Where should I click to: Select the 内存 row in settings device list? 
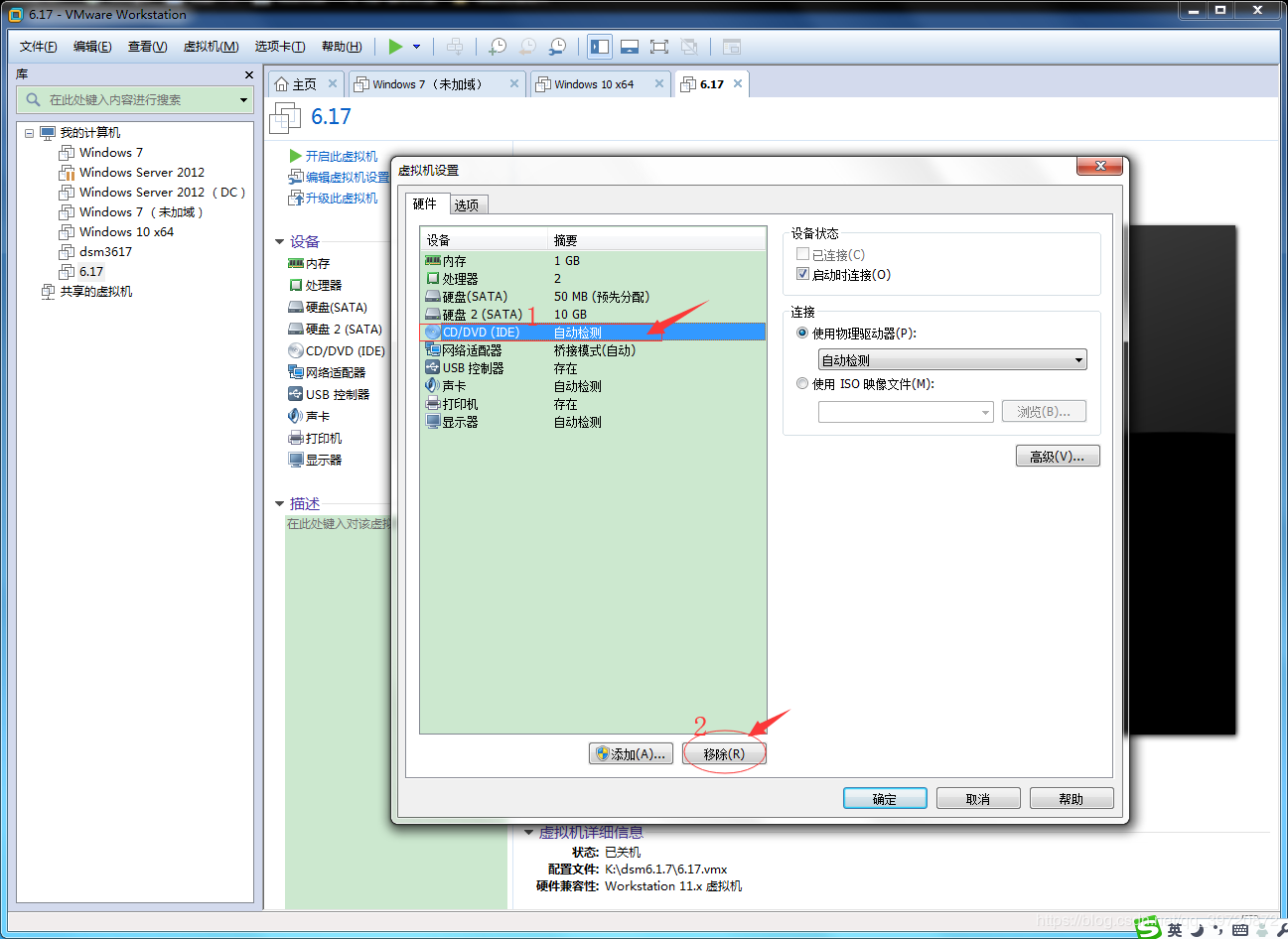tap(593, 260)
